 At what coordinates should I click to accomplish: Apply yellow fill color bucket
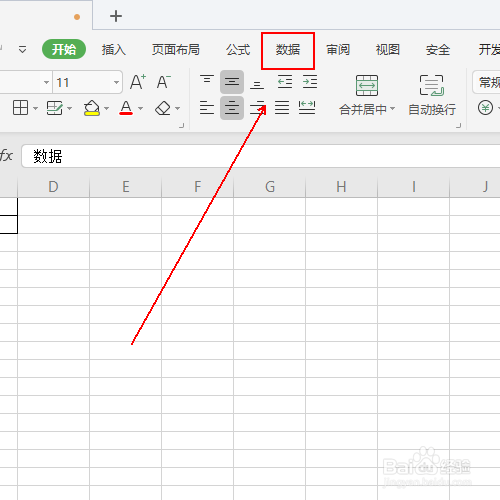click(92, 108)
